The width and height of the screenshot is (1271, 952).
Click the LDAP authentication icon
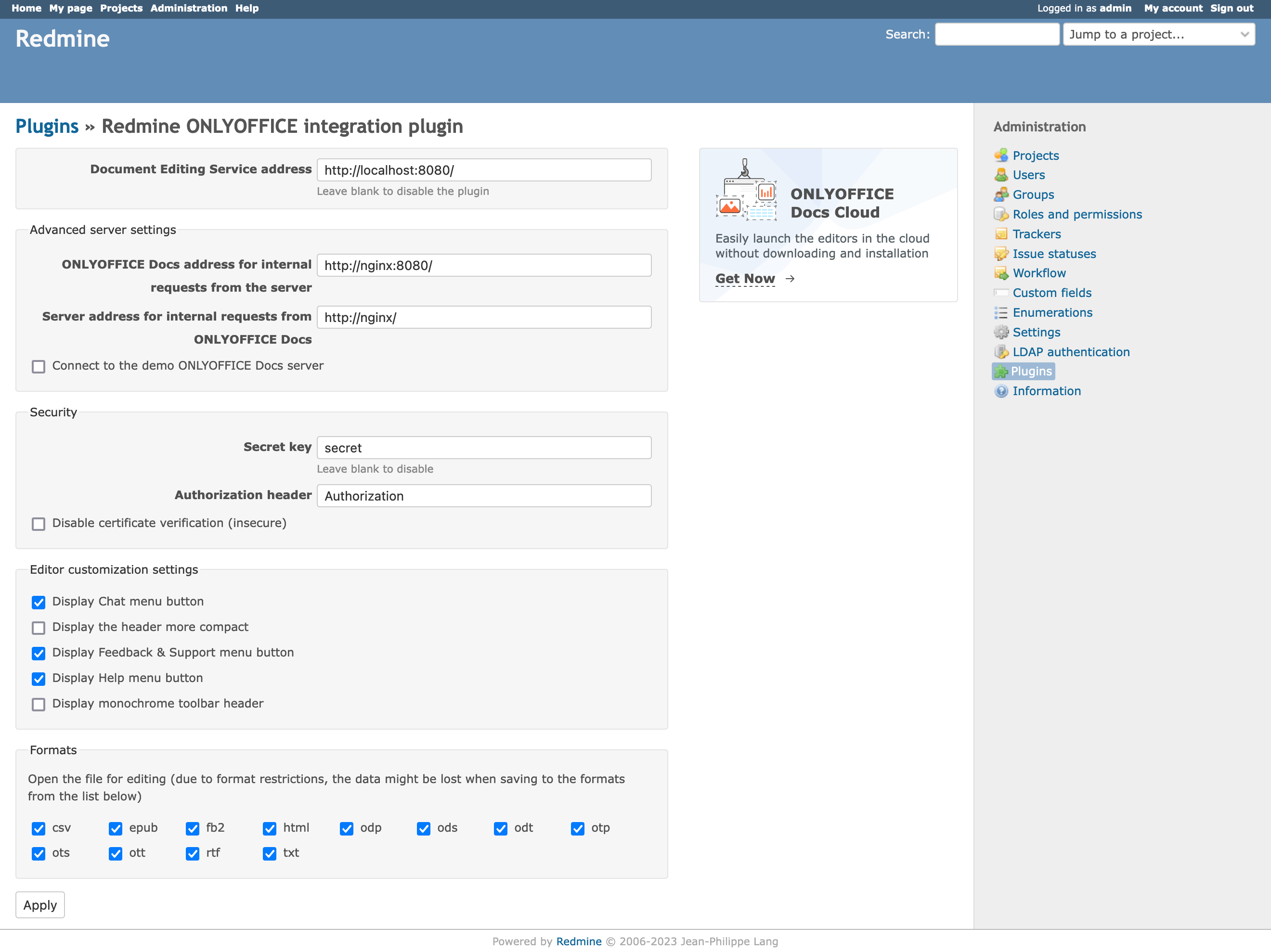pos(1001,352)
